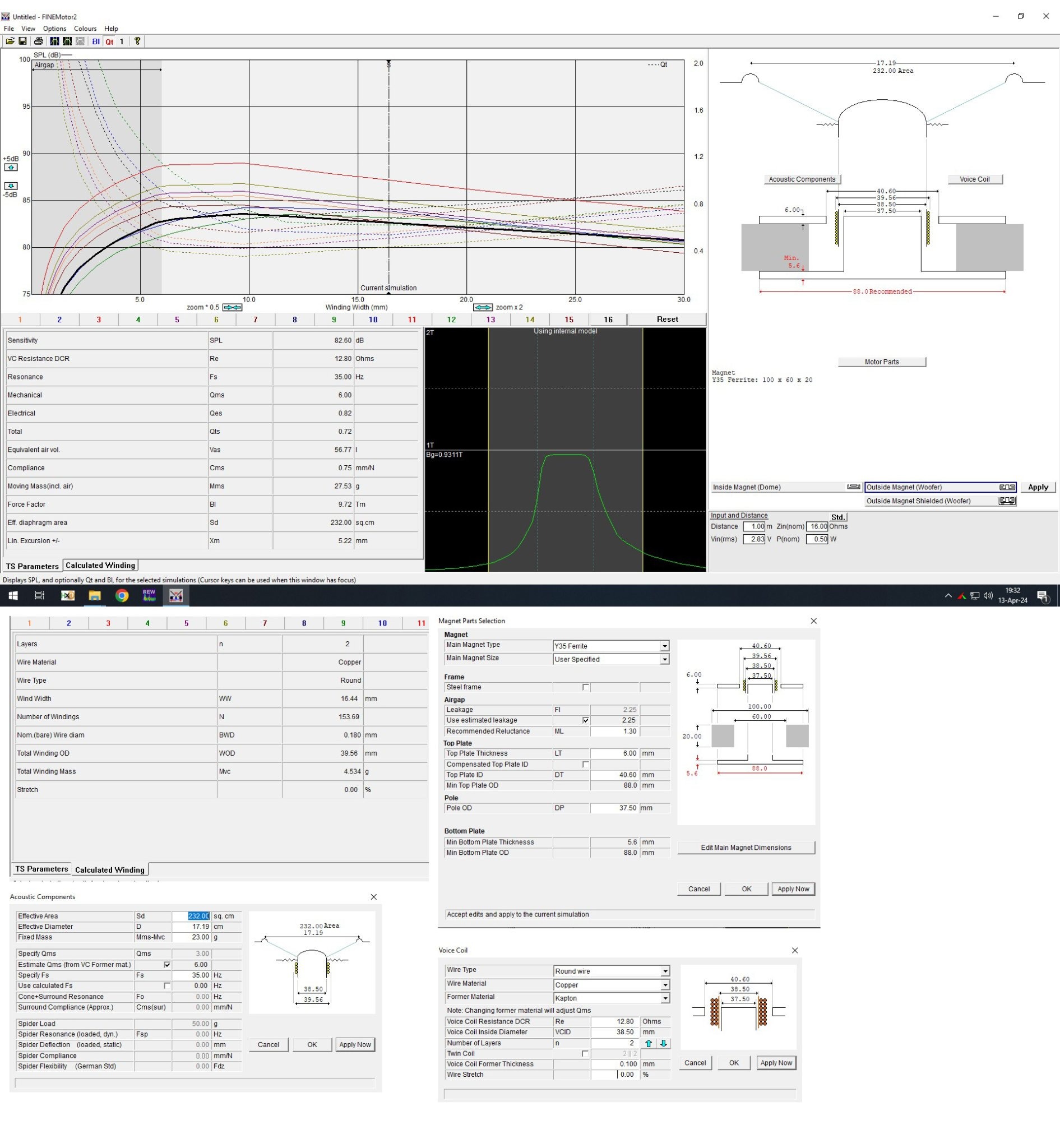
Task: Select simulation 7 in main window row
Action: (255, 320)
